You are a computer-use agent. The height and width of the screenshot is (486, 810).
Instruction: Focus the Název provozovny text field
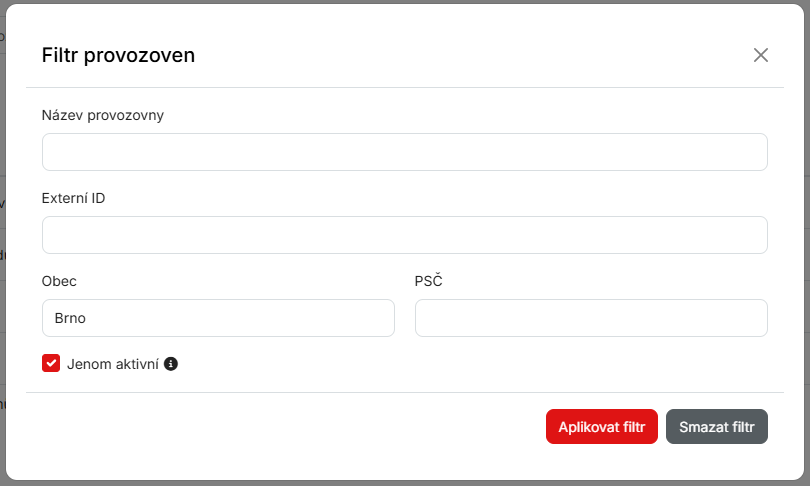404,152
